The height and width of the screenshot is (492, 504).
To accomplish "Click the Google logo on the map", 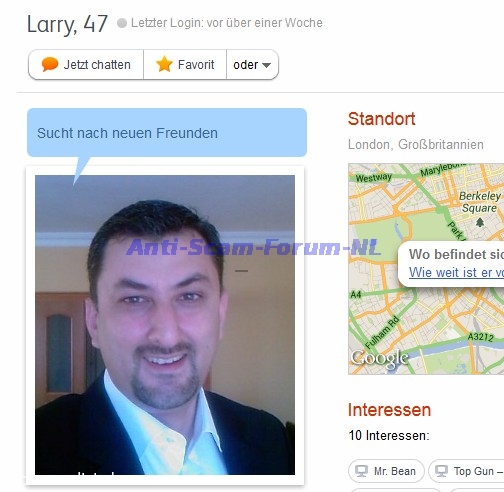I will 380,359.
